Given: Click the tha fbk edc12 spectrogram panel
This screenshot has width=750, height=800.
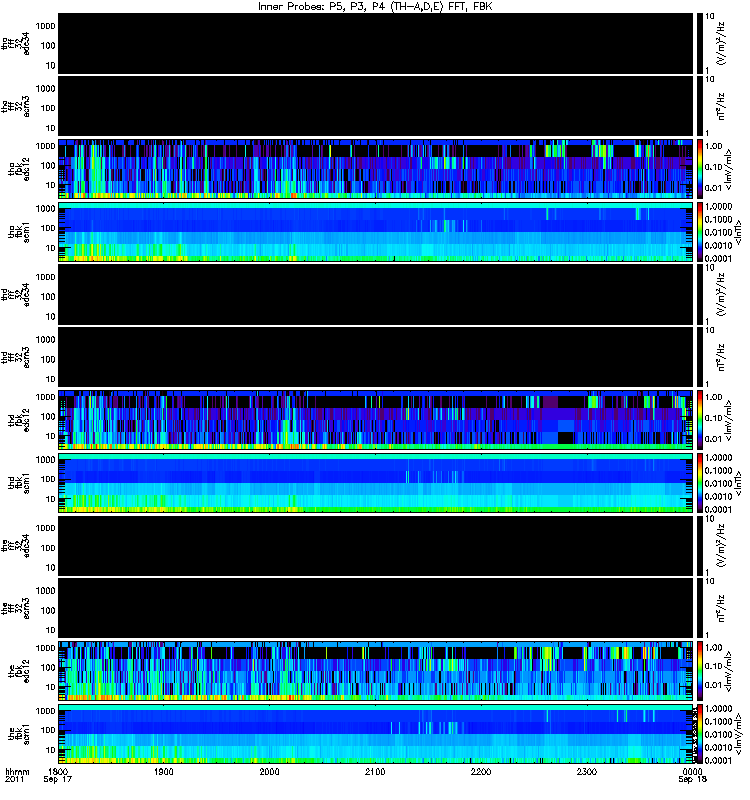Looking at the screenshot, I should 376,169.
